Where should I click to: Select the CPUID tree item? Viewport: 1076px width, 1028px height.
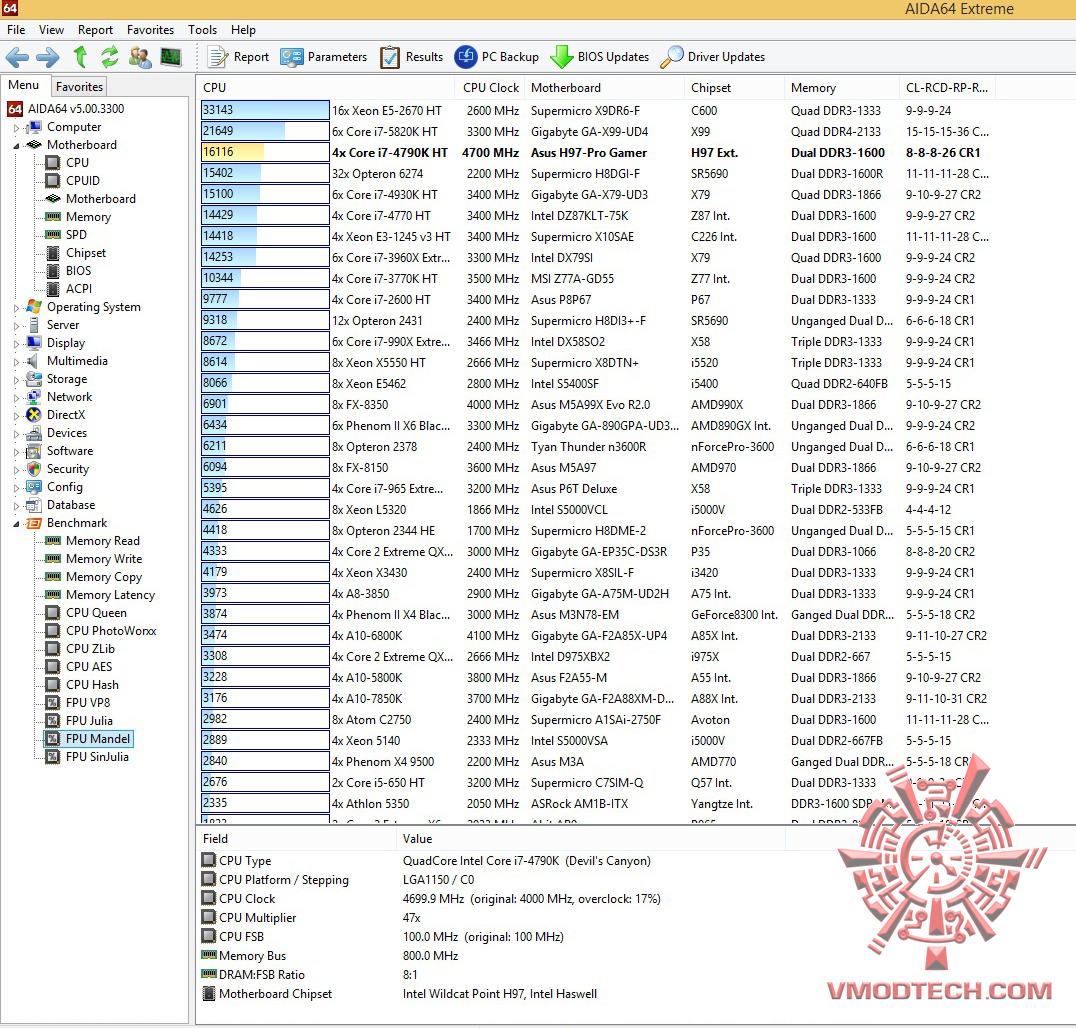(72, 180)
